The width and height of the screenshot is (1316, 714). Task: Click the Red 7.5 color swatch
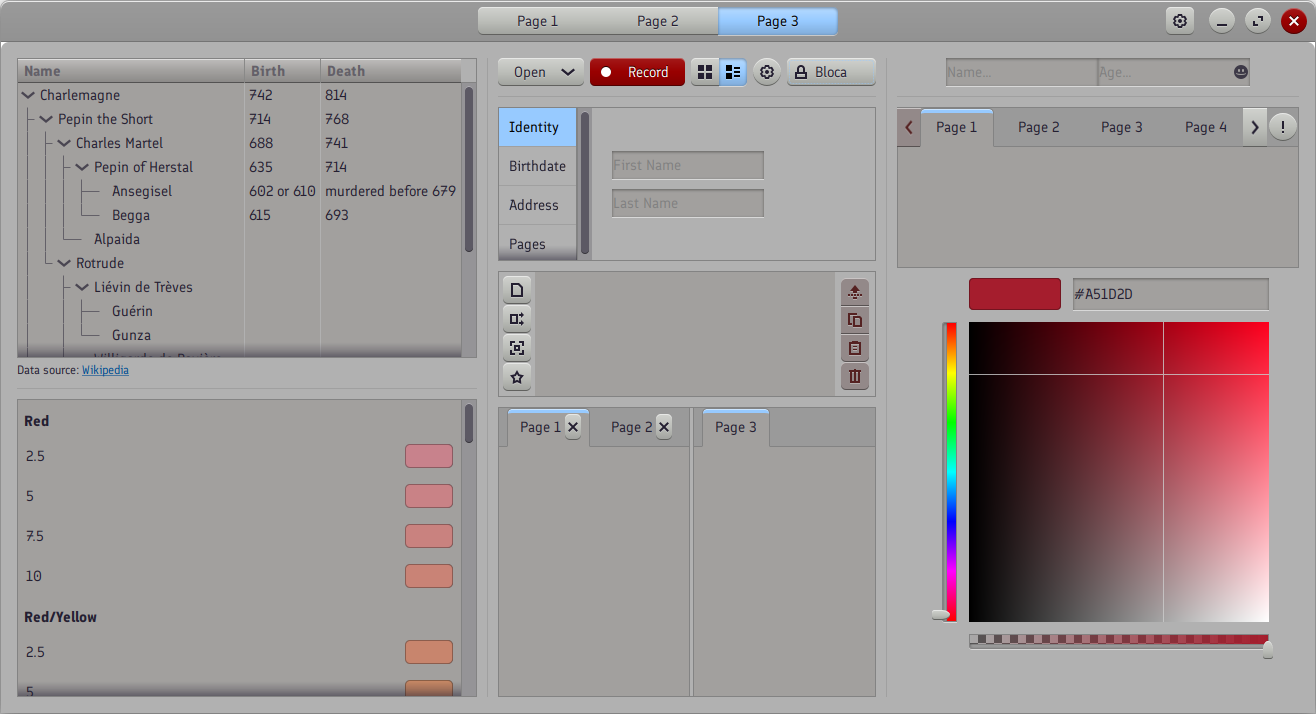(x=429, y=536)
